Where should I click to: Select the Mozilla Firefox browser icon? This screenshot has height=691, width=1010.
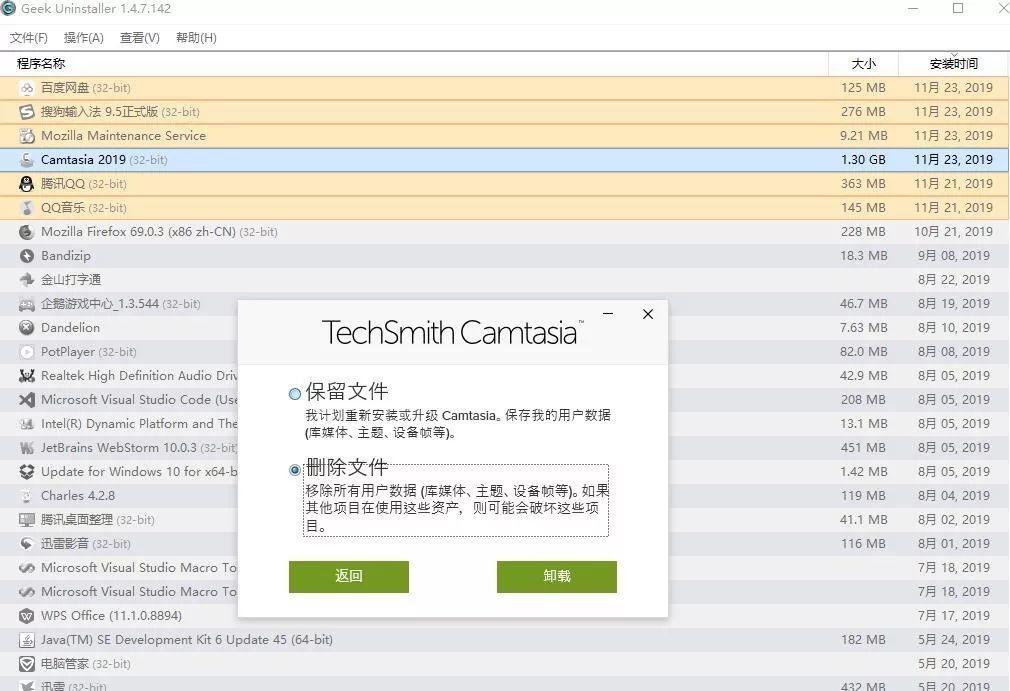click(26, 231)
